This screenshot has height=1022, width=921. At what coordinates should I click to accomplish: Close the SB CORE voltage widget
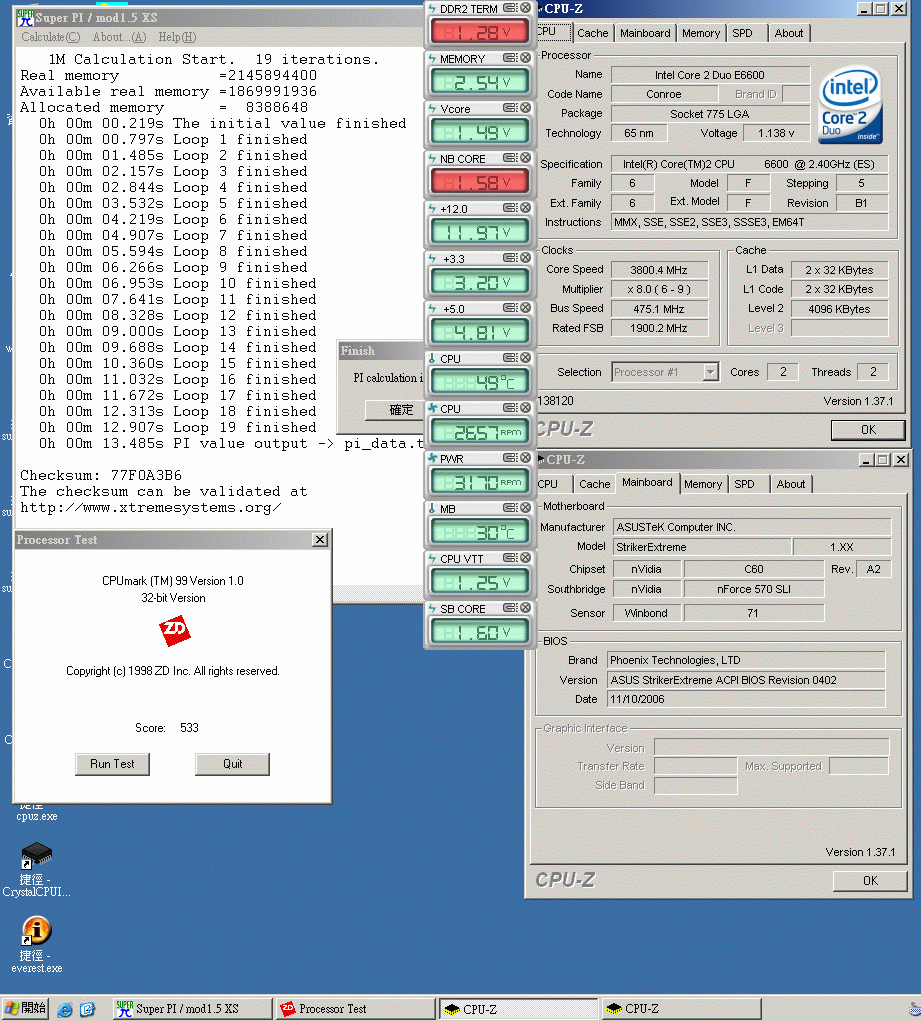[525, 608]
